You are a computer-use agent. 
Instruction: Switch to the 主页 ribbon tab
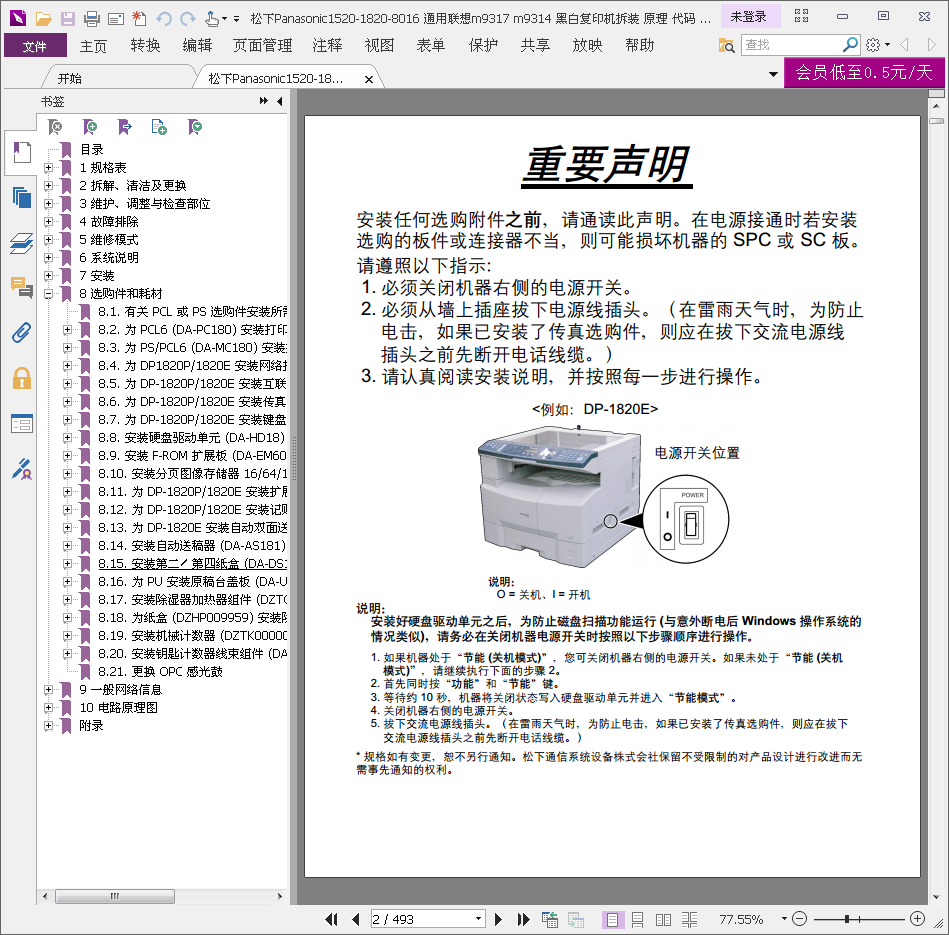click(x=93, y=46)
